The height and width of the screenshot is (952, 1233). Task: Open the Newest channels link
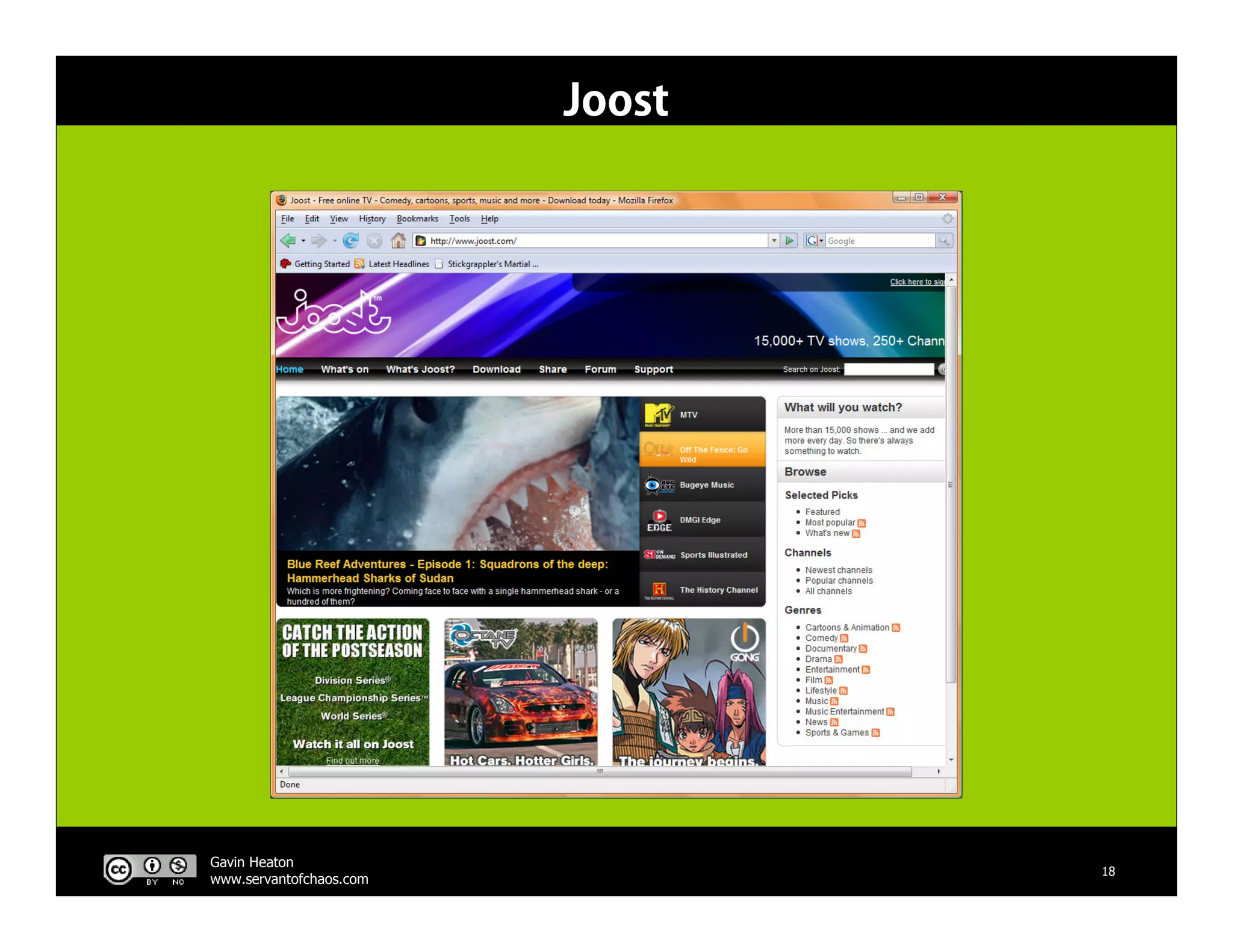click(x=839, y=570)
